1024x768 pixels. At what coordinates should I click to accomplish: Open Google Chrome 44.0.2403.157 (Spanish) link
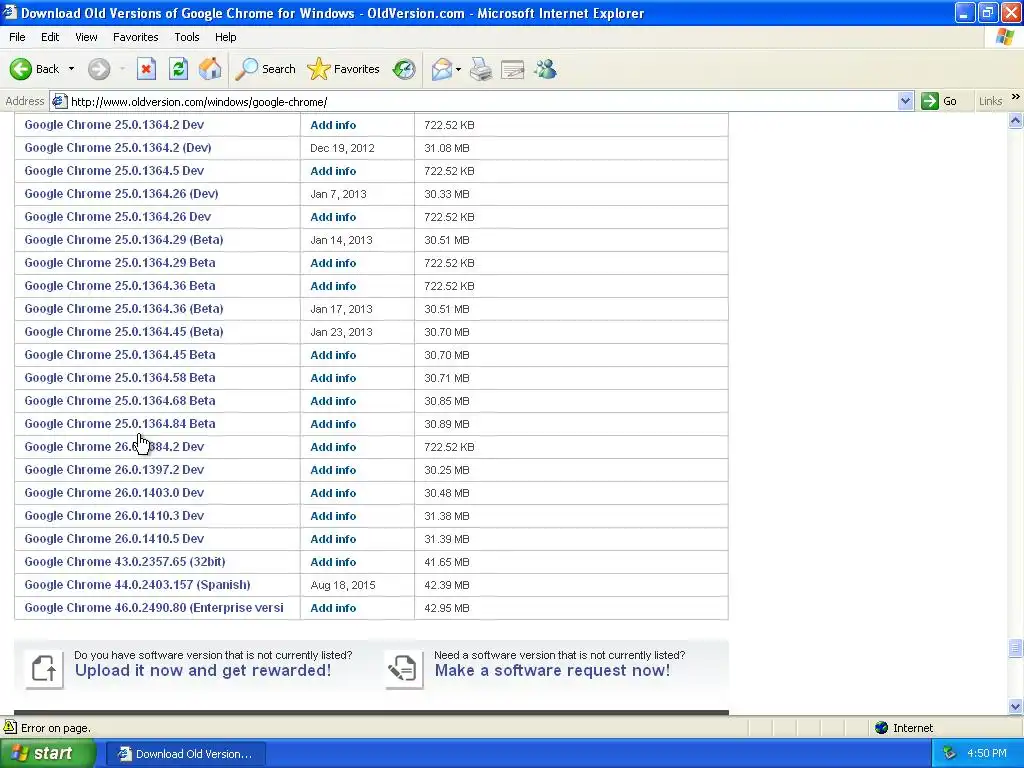coord(137,584)
